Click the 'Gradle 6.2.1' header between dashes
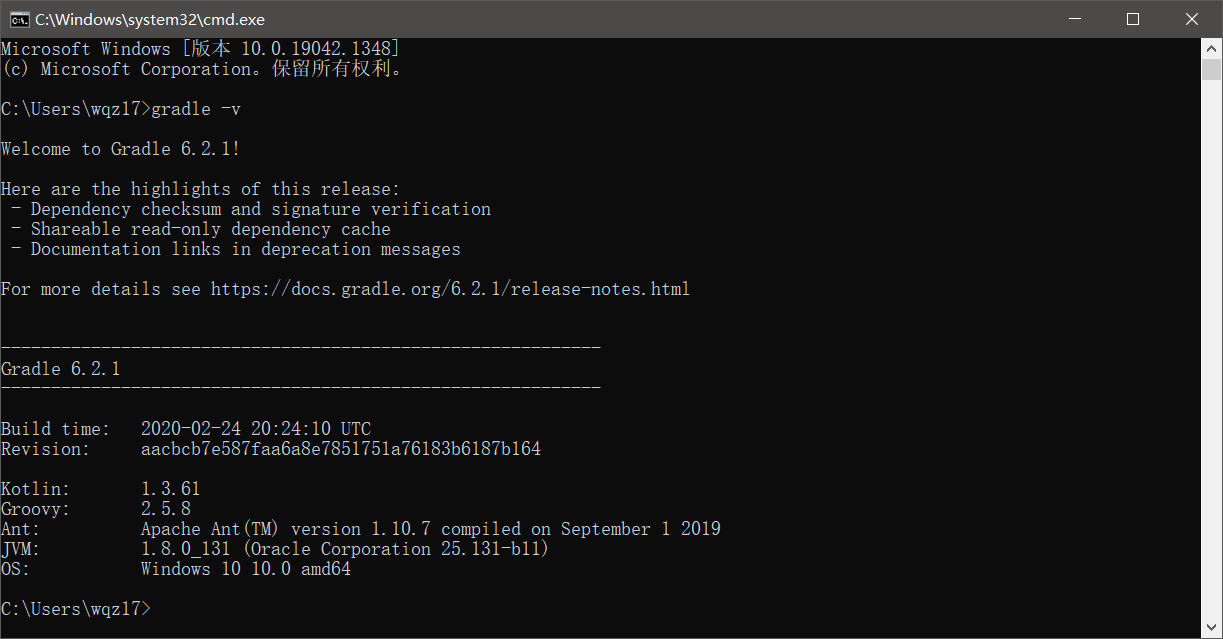Image resolution: width=1223 pixels, height=639 pixels. pyautogui.click(x=61, y=369)
